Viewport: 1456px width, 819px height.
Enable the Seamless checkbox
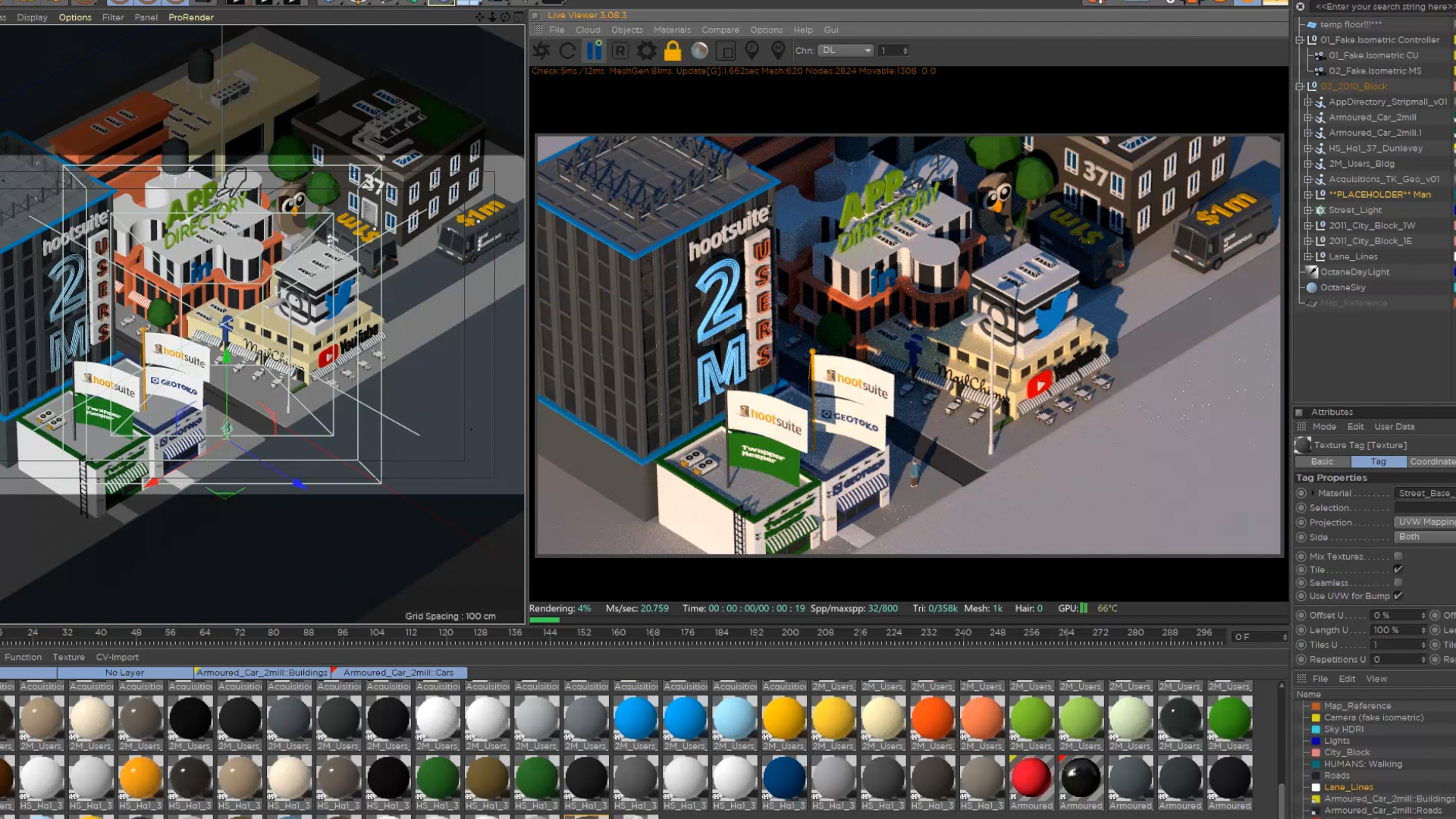1398,582
